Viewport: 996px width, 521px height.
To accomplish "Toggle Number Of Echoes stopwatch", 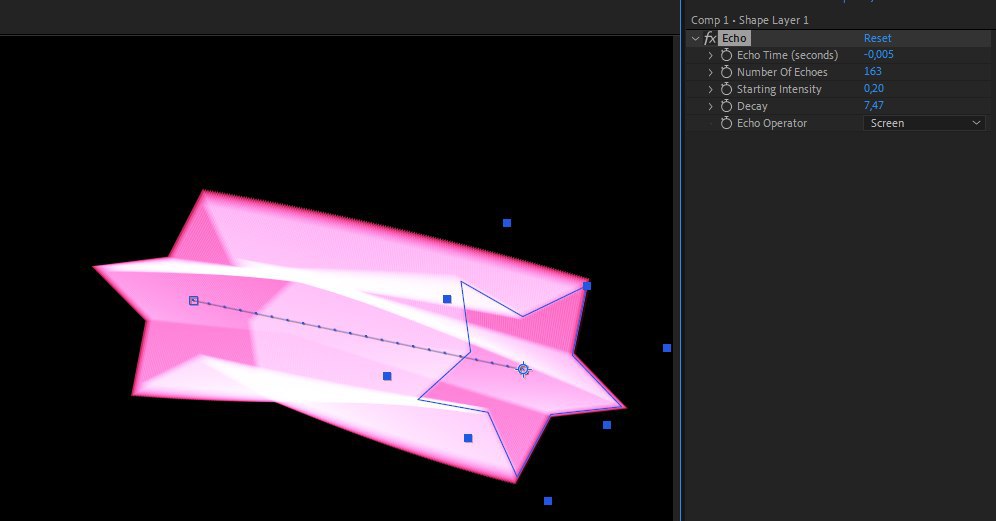I will point(727,72).
